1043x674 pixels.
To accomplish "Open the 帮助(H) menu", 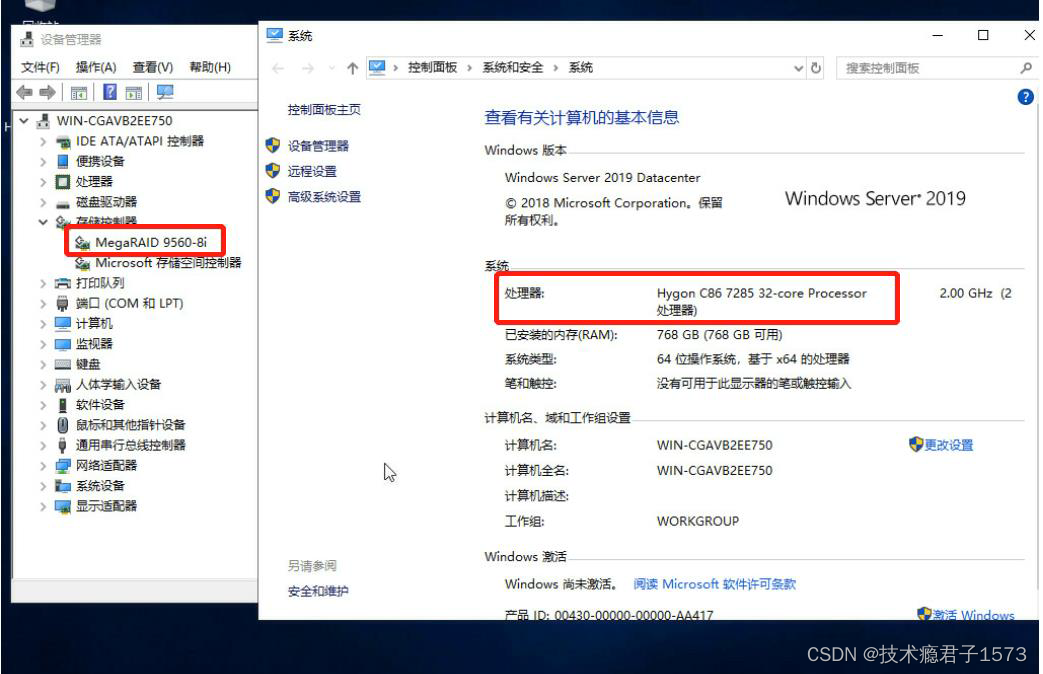I will click(x=210, y=67).
